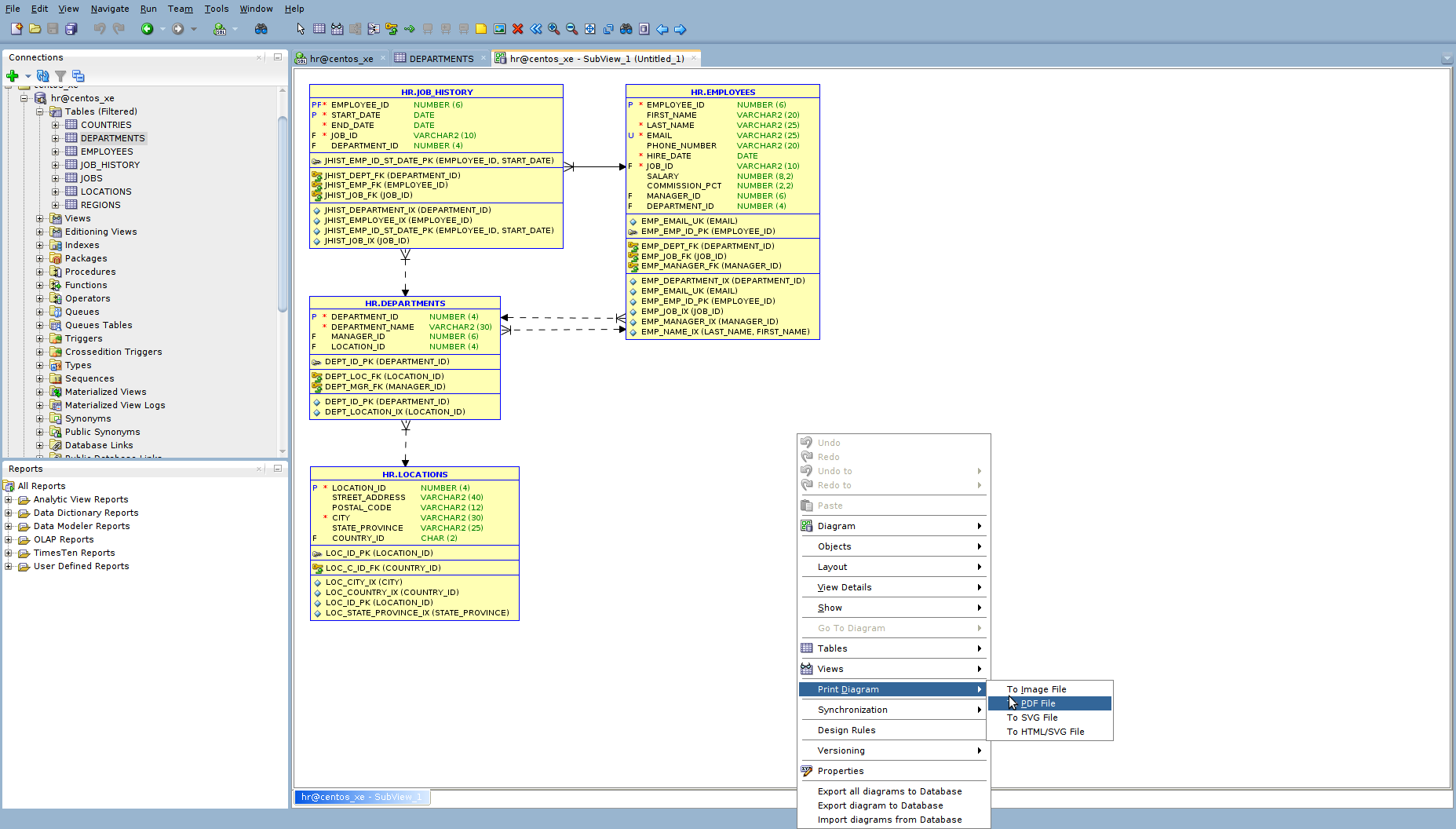1456x829 pixels.
Task: Click the New file toolbar icon
Action: click(16, 29)
